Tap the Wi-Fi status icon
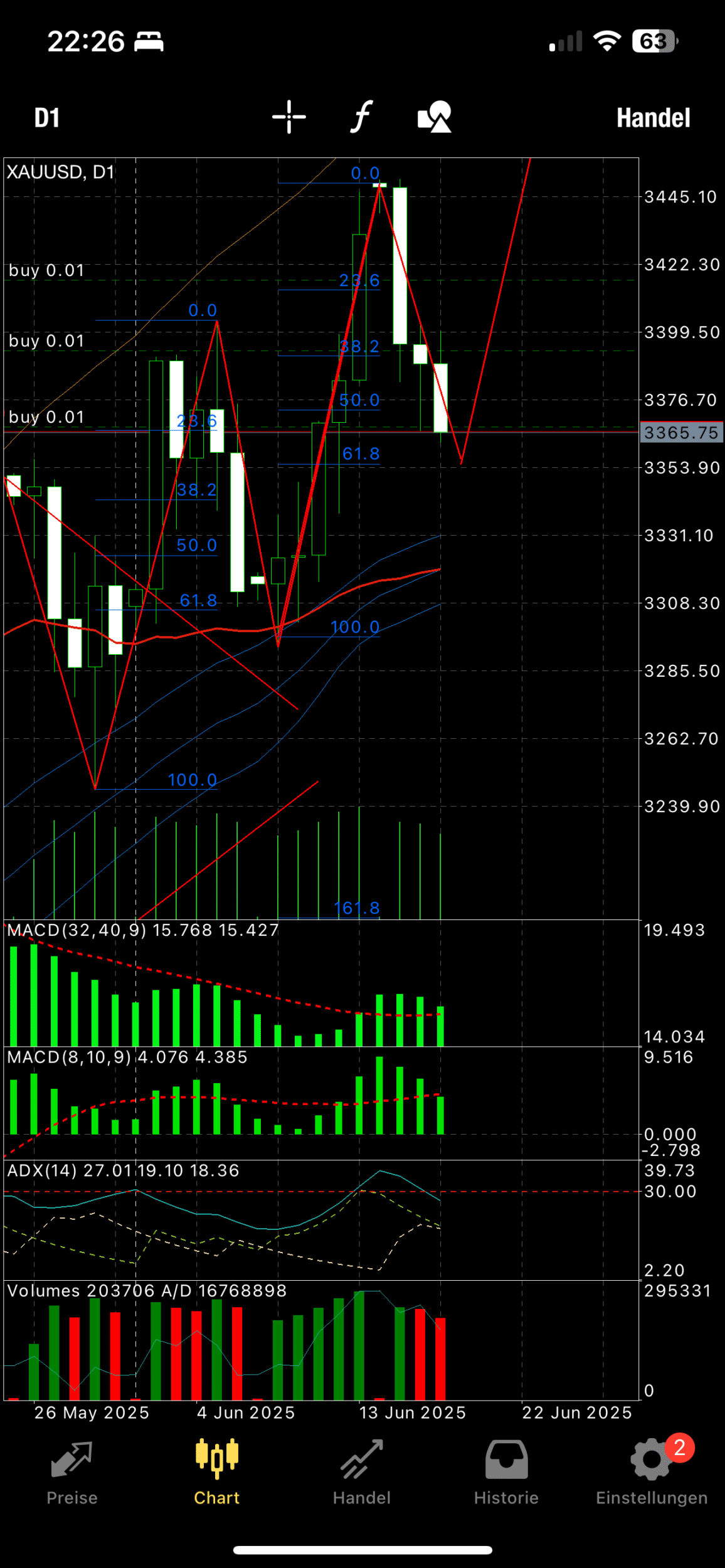The image size is (725, 1568). tap(606, 42)
